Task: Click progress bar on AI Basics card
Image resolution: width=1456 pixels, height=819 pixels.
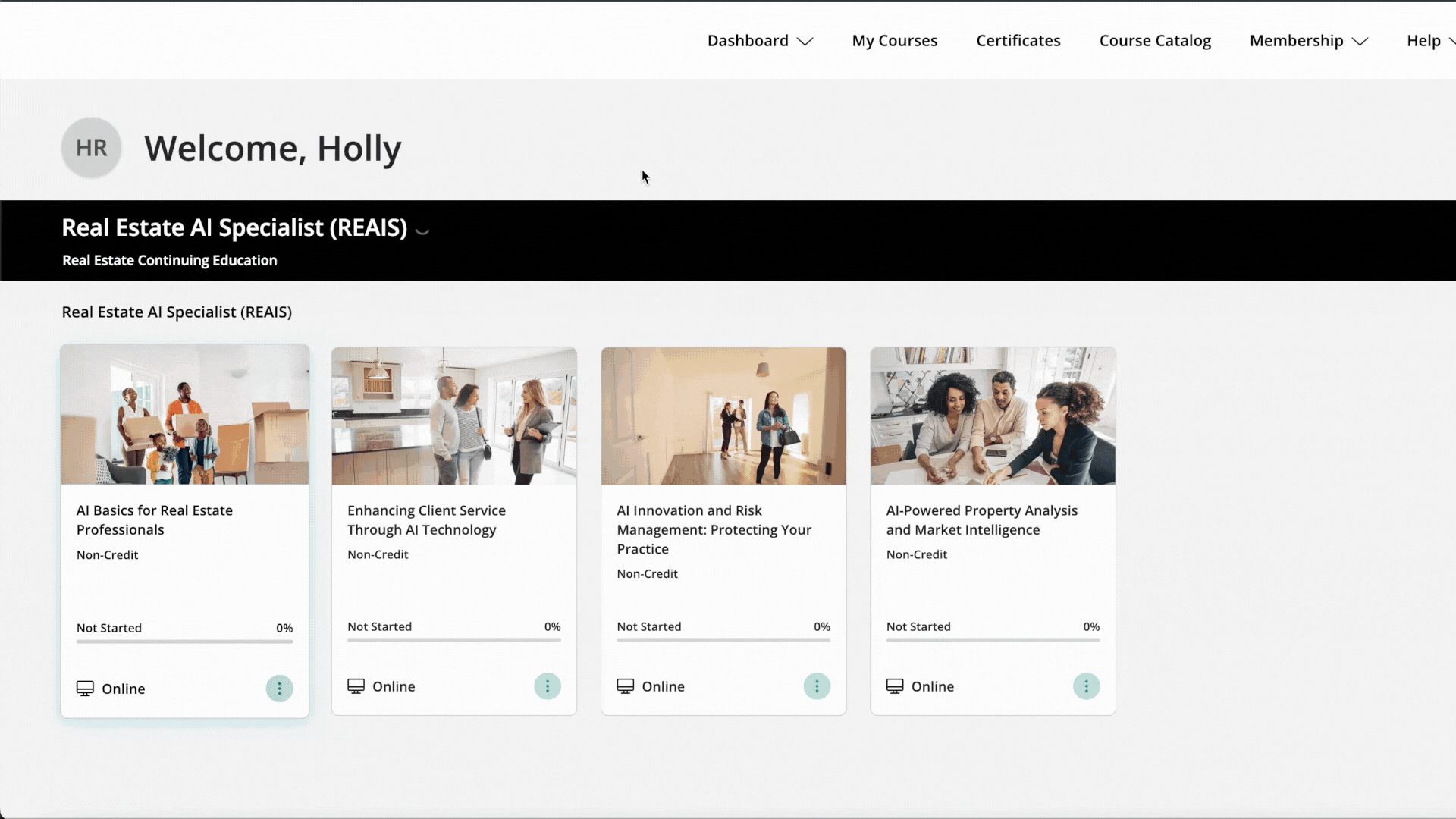Action: [x=184, y=642]
